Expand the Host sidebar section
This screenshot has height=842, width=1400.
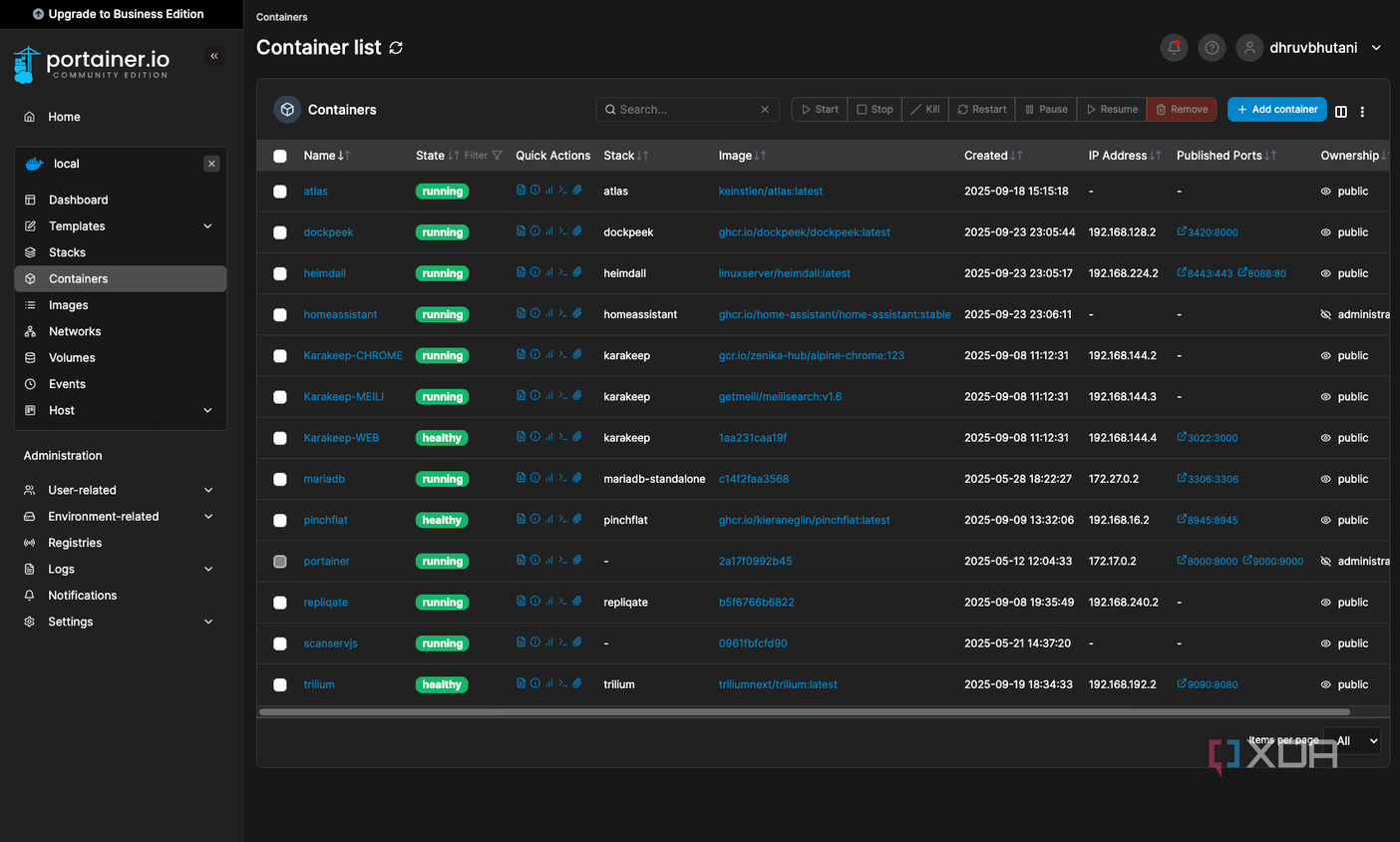click(121, 410)
